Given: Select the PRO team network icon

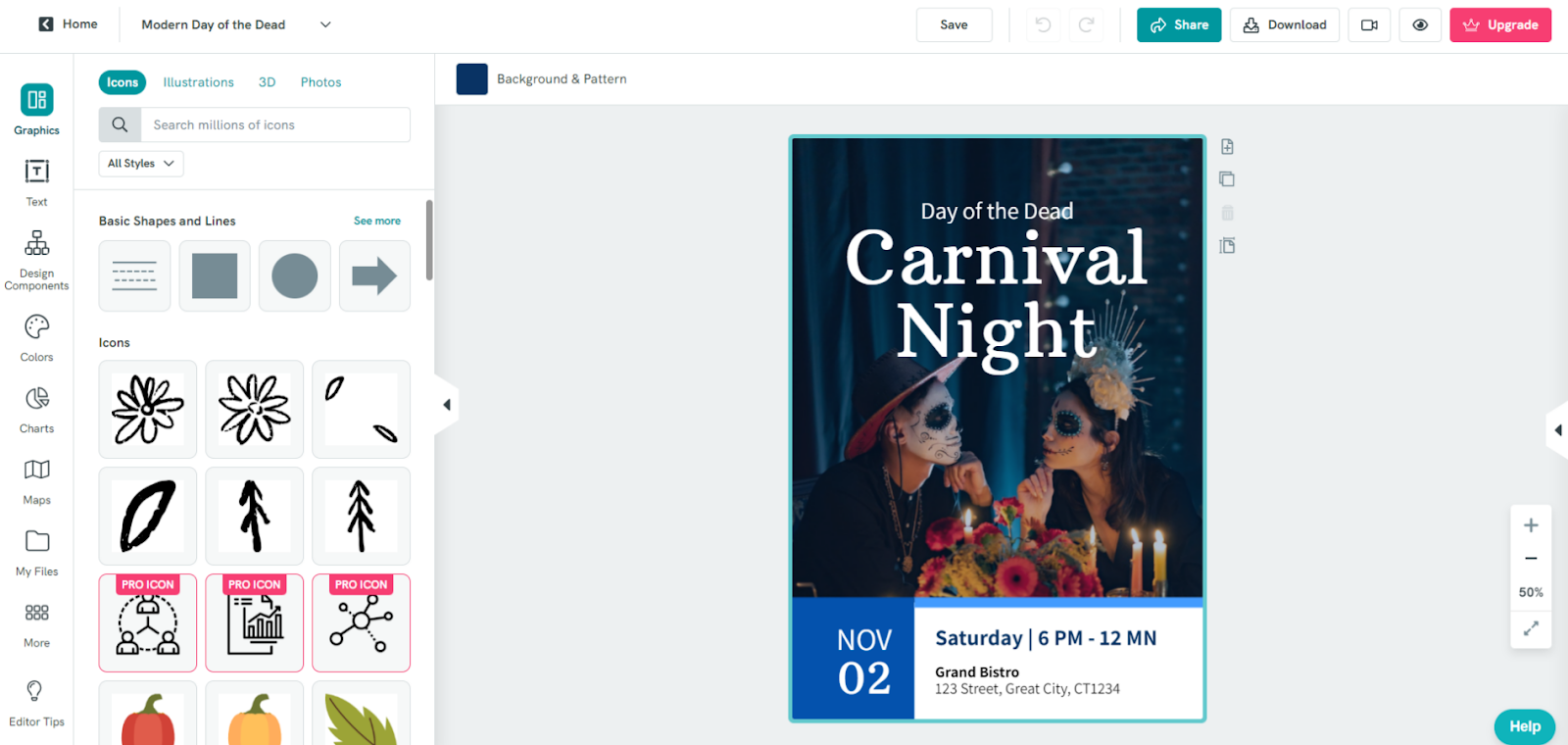Looking at the screenshot, I should 148,623.
